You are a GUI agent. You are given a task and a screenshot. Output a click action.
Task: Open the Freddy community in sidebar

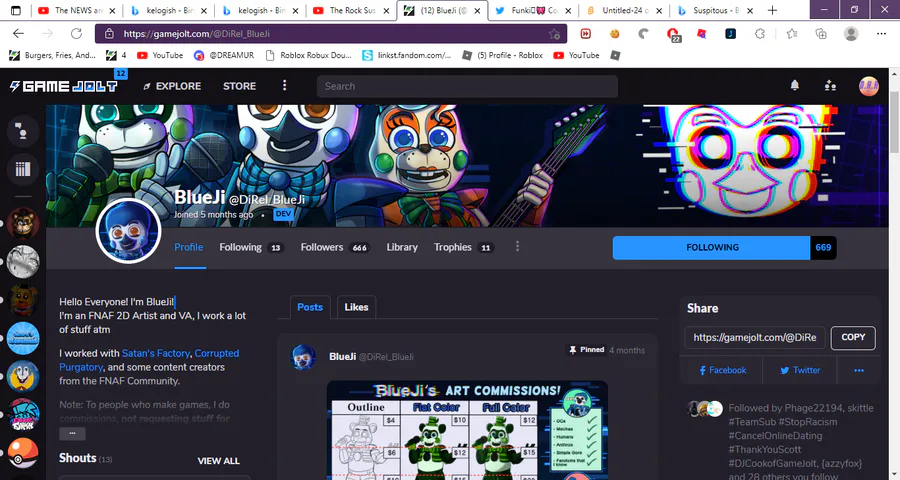[x=23, y=223]
